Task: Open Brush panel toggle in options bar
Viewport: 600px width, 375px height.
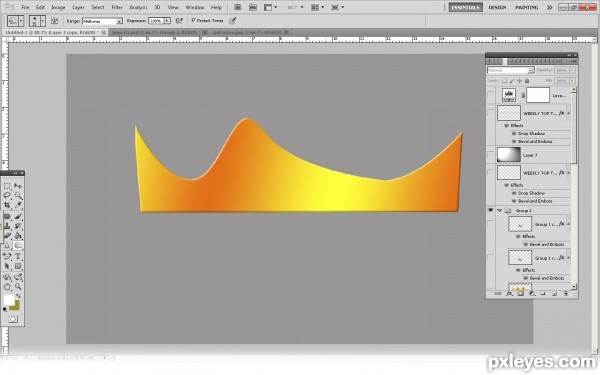Action: 54,21
